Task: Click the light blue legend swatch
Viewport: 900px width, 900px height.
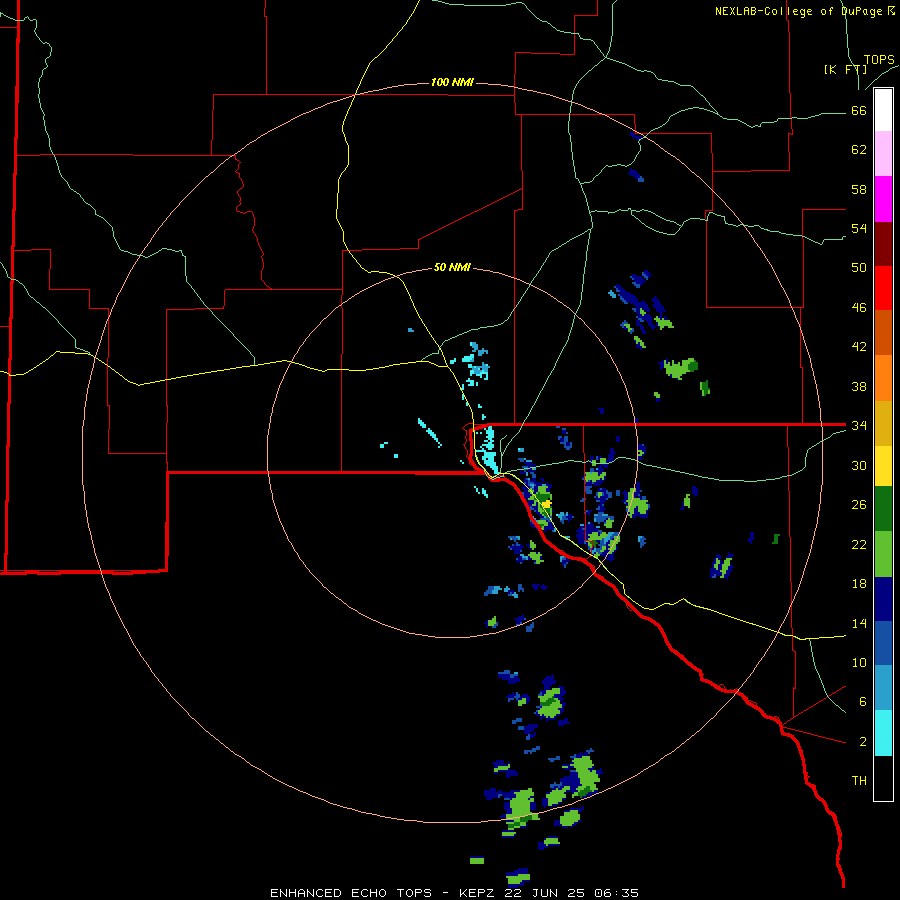Action: 883,688
